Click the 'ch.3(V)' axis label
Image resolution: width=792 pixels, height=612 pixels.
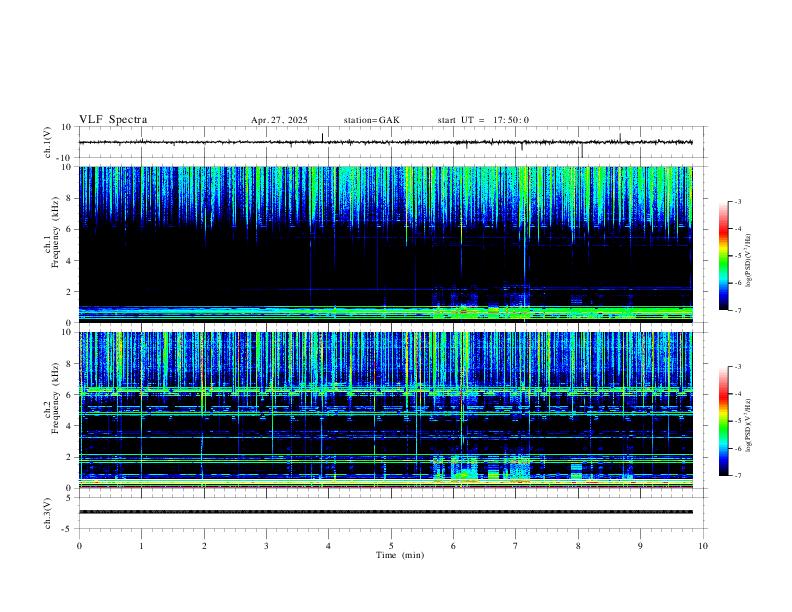48,514
